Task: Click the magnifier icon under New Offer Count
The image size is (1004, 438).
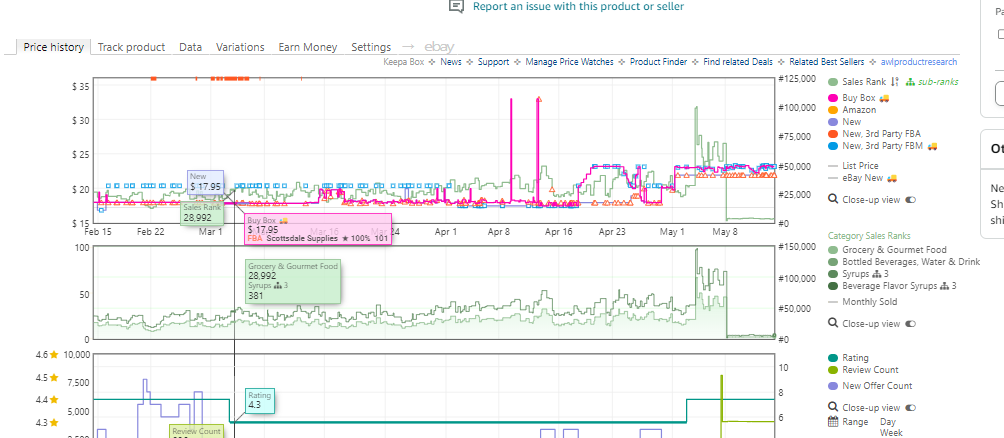Action: pyautogui.click(x=833, y=407)
